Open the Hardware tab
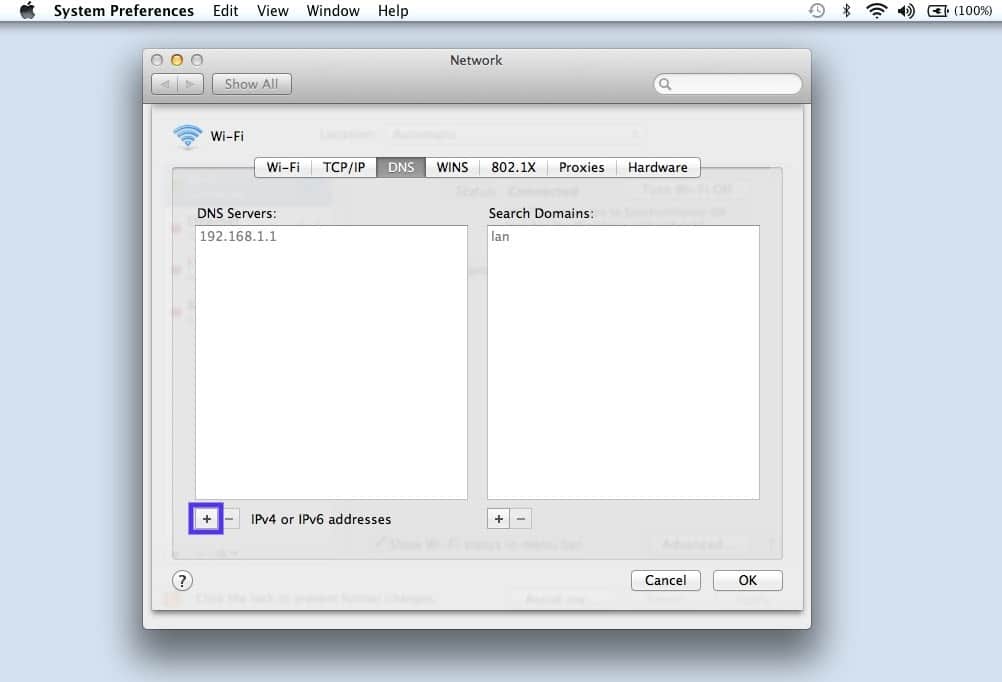1002x682 pixels. point(657,167)
